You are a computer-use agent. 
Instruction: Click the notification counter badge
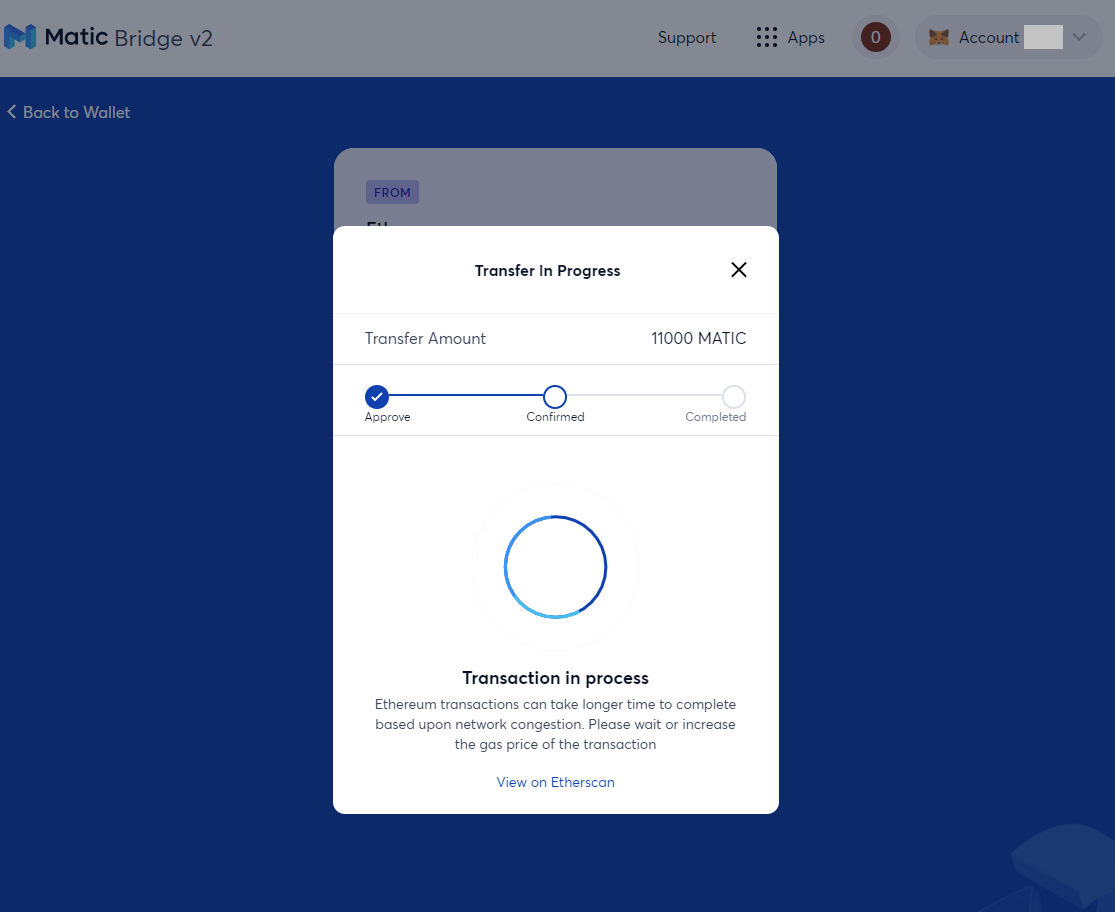click(x=875, y=37)
